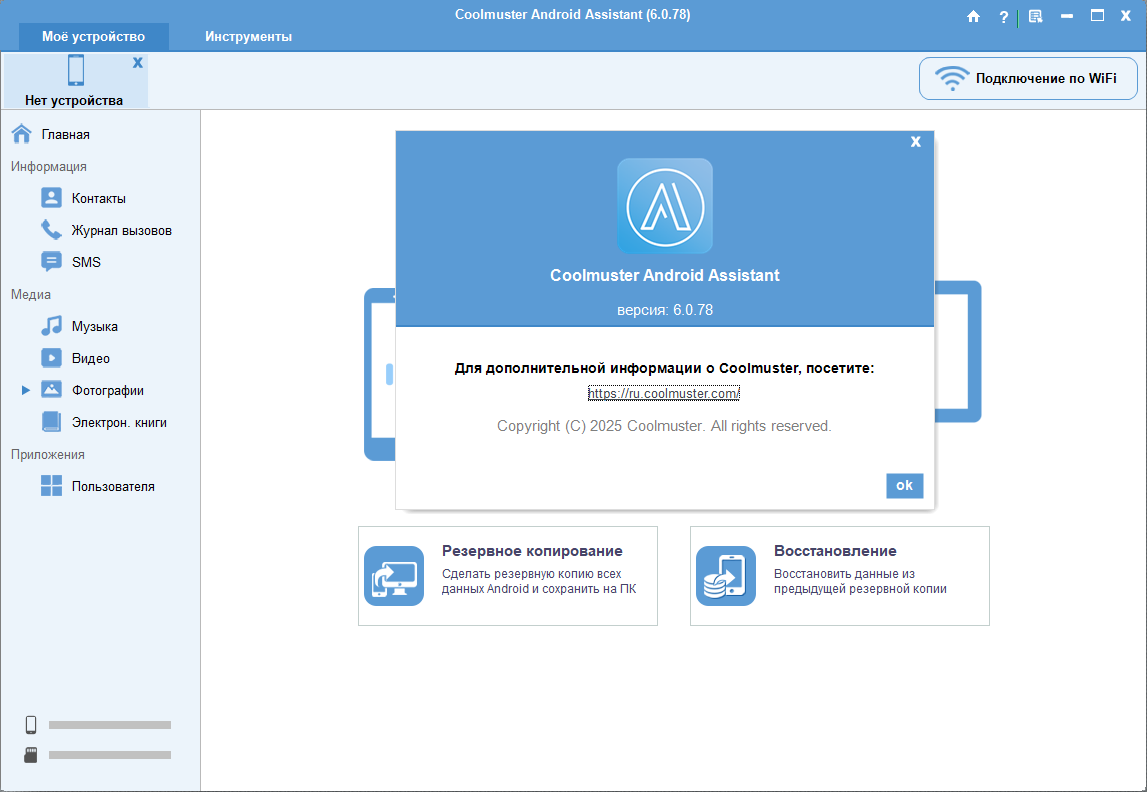
Task: Click the версия: 6.0.78 text
Action: point(664,310)
